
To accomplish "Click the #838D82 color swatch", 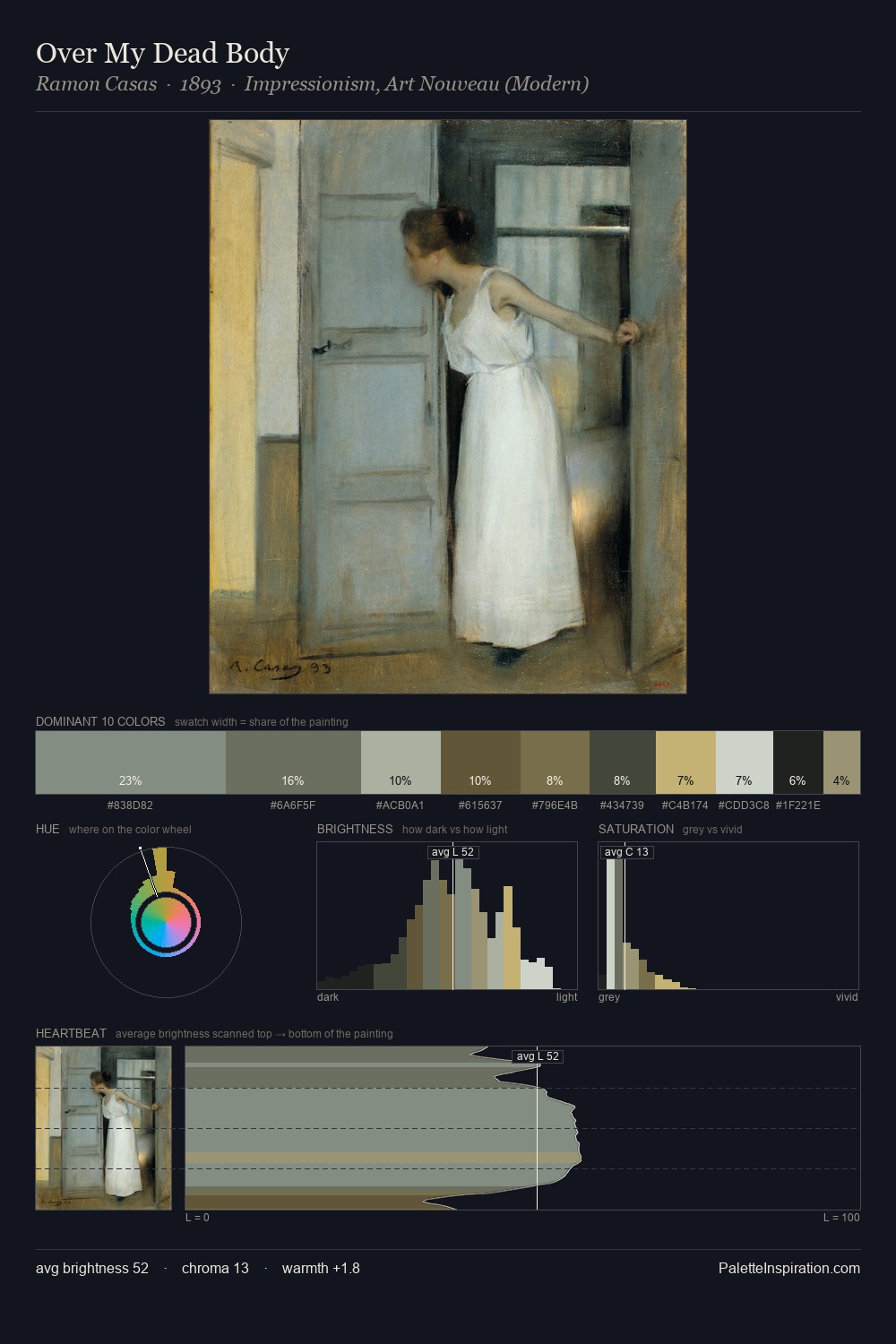I will click(x=131, y=762).
